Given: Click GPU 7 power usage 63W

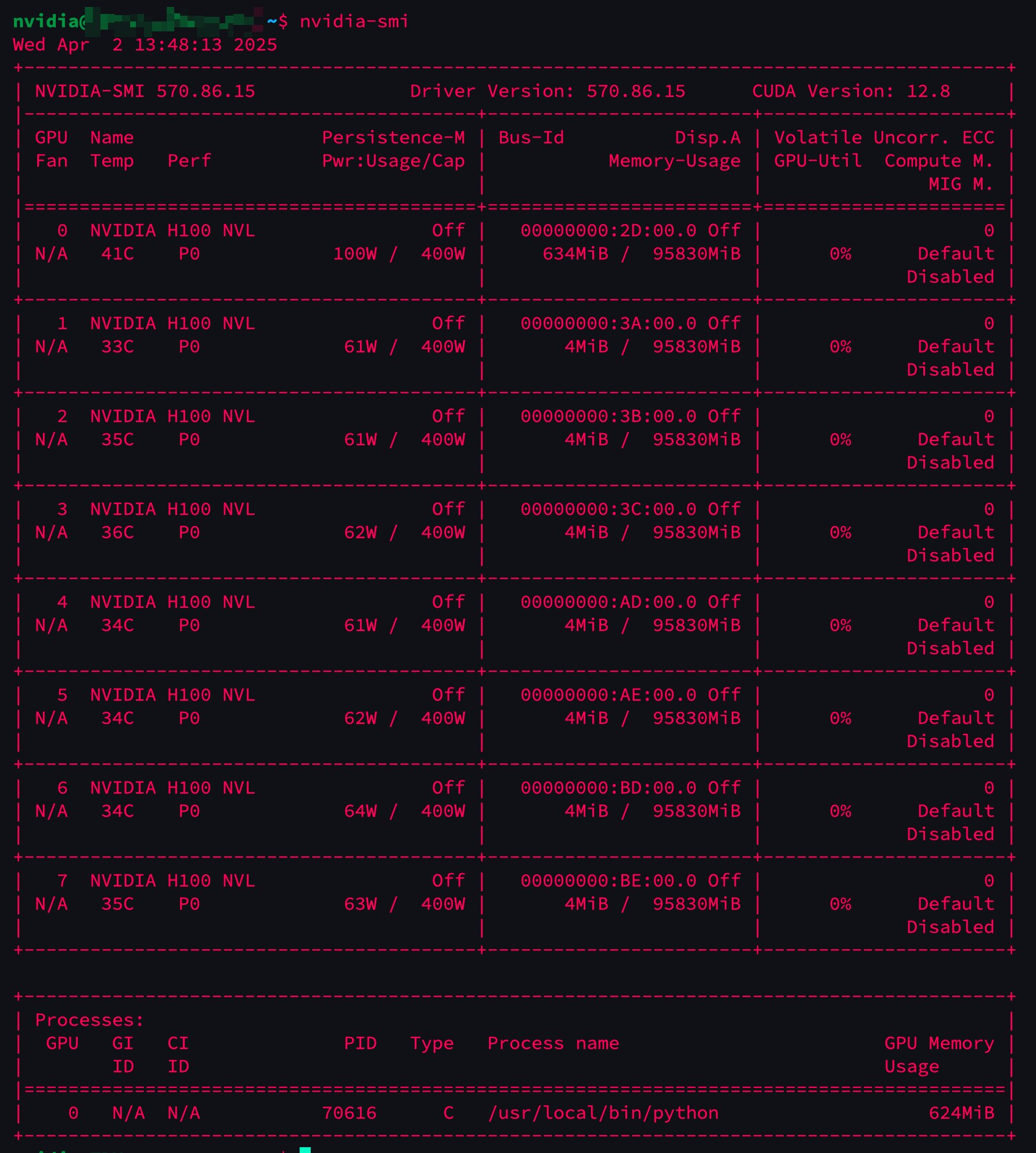Looking at the screenshot, I should [x=361, y=904].
